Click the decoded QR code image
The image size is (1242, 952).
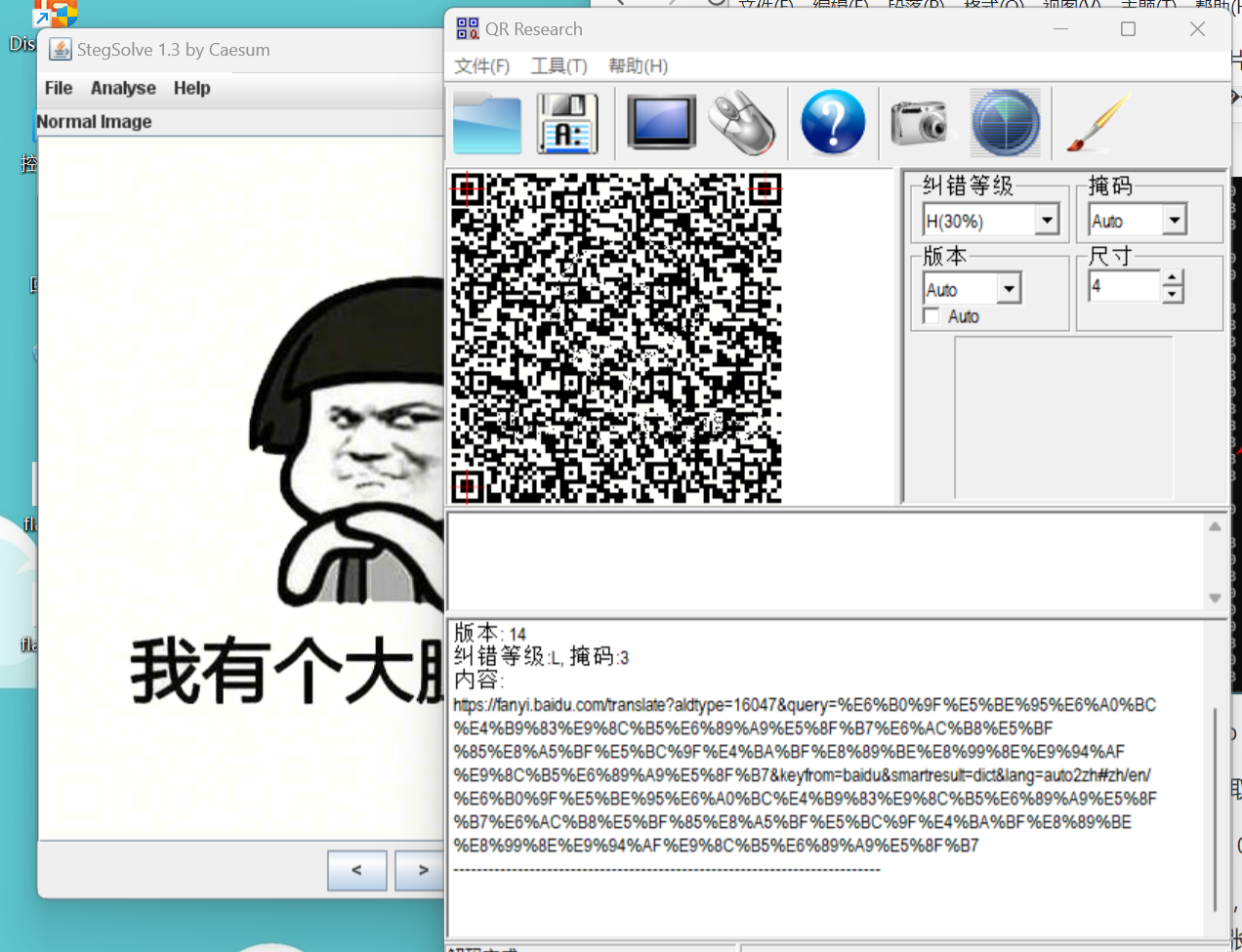pos(616,338)
